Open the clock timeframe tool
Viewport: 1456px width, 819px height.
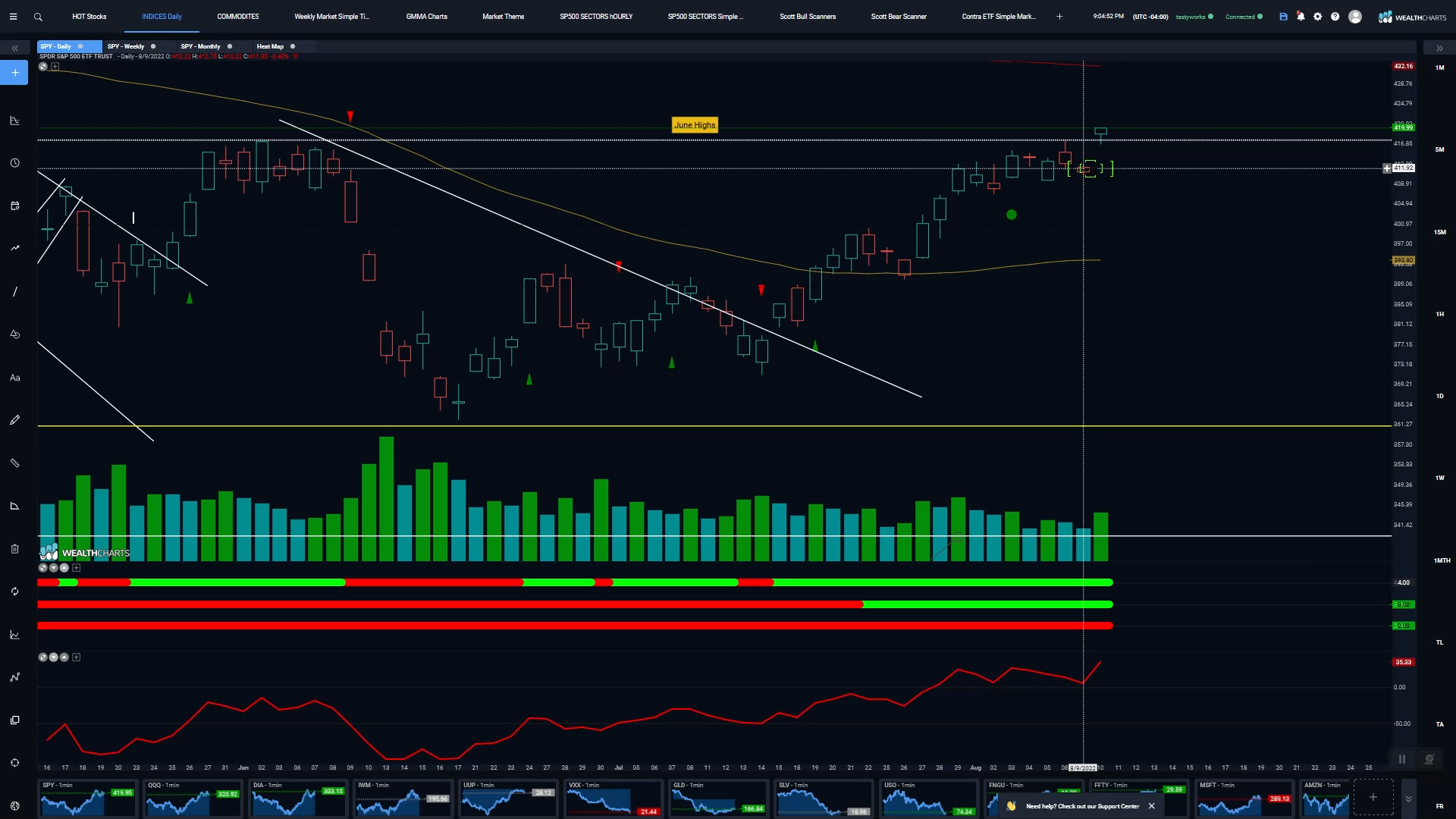[x=14, y=163]
